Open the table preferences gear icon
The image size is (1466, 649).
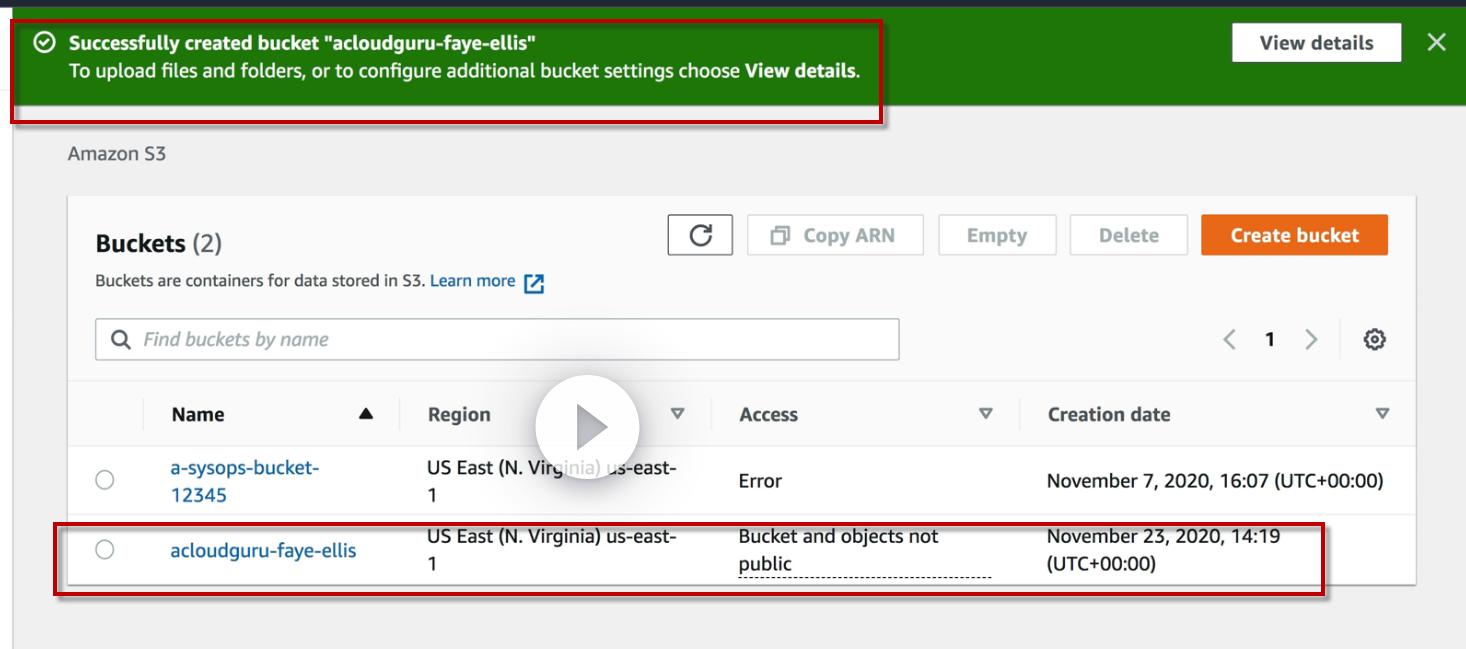tap(1375, 340)
